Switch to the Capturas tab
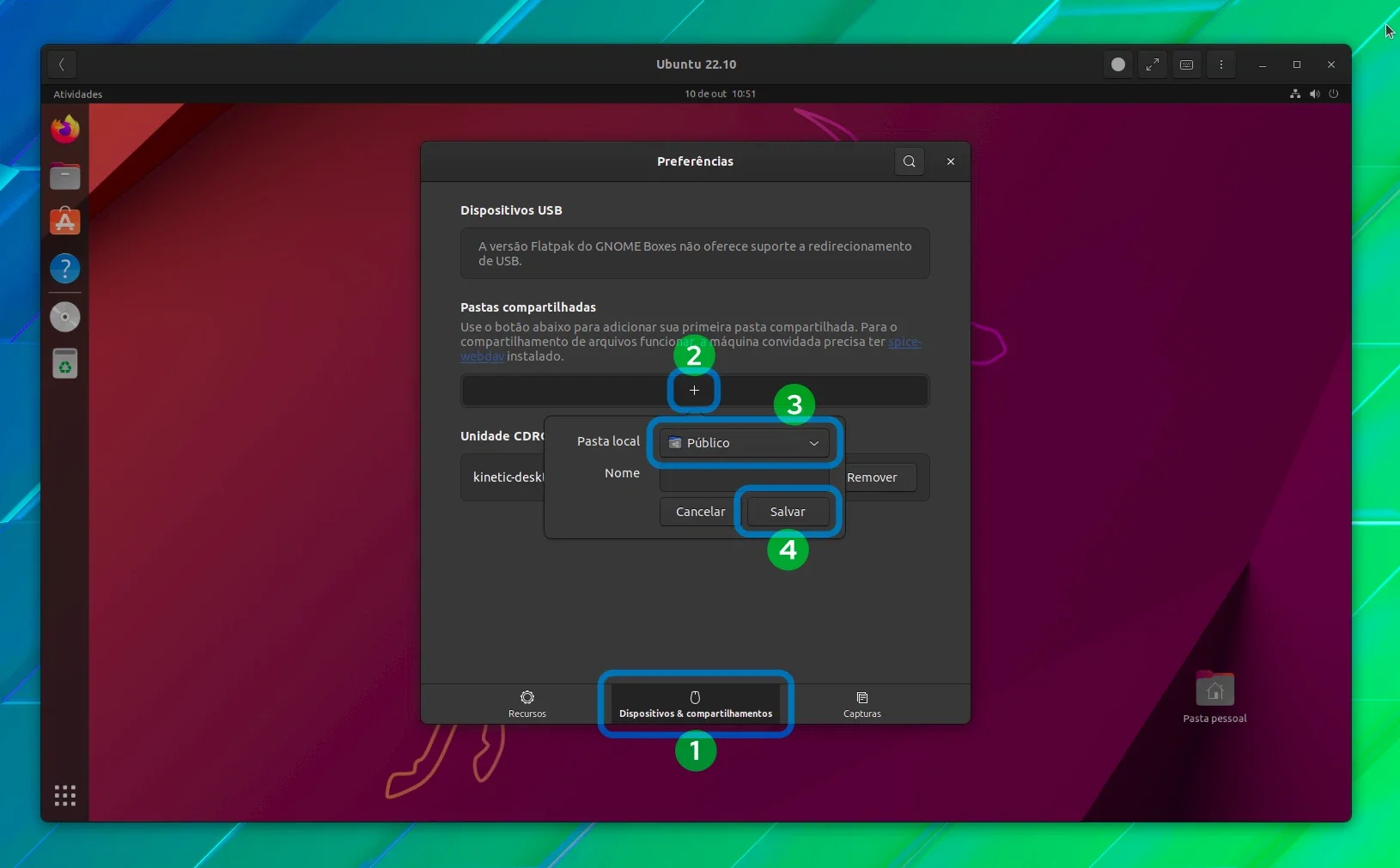 click(x=862, y=704)
